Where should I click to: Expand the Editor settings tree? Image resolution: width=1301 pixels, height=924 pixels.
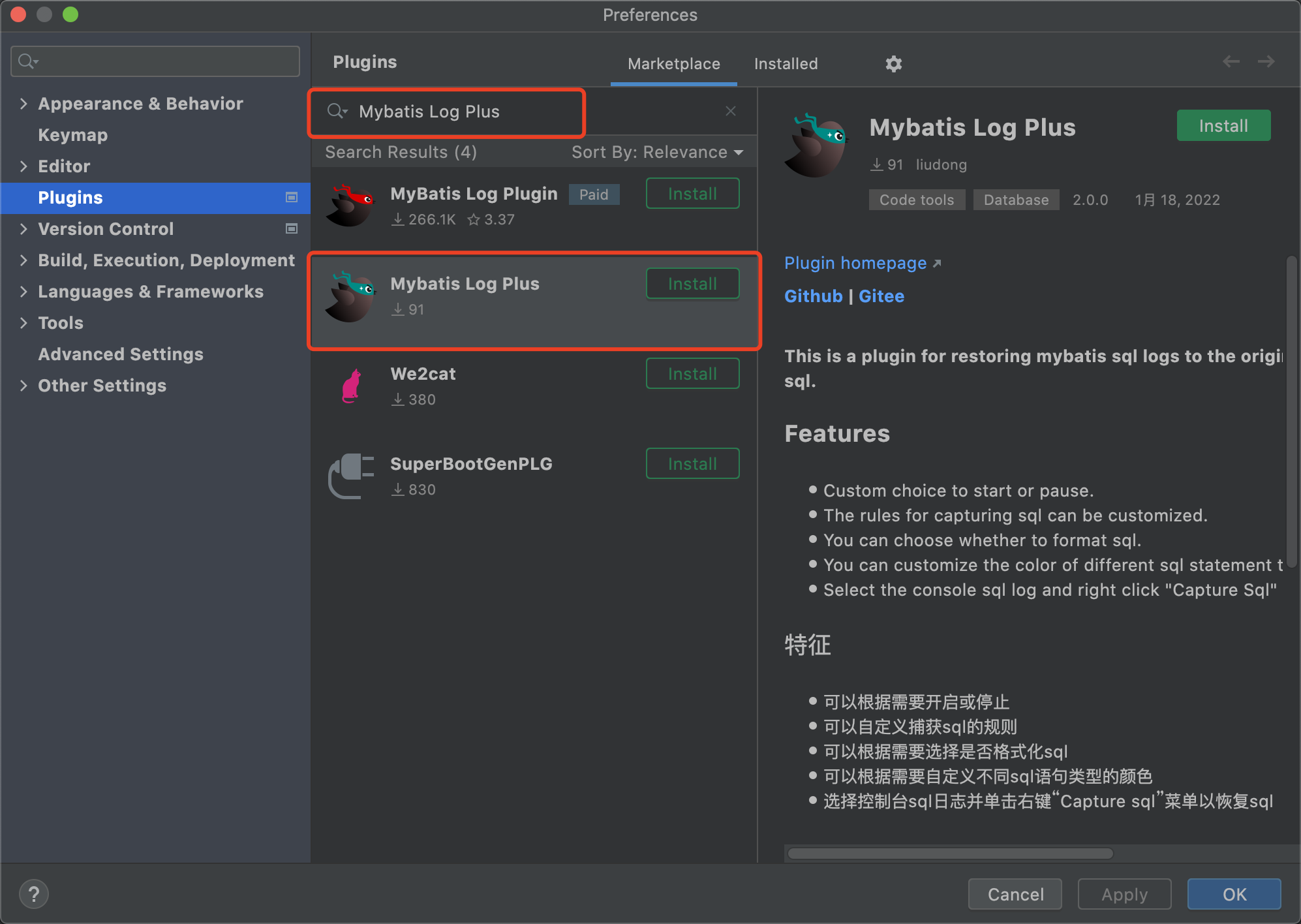23,166
